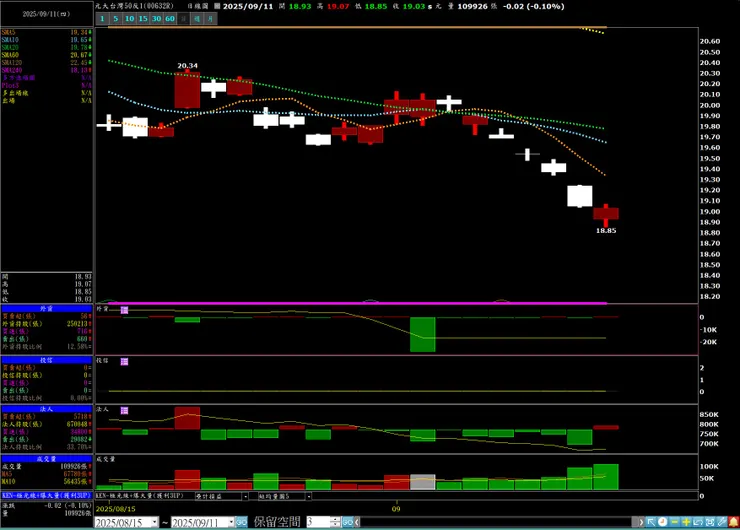740x530 pixels.
Task: Switch to 1-minute timeframe
Action: click(102, 19)
